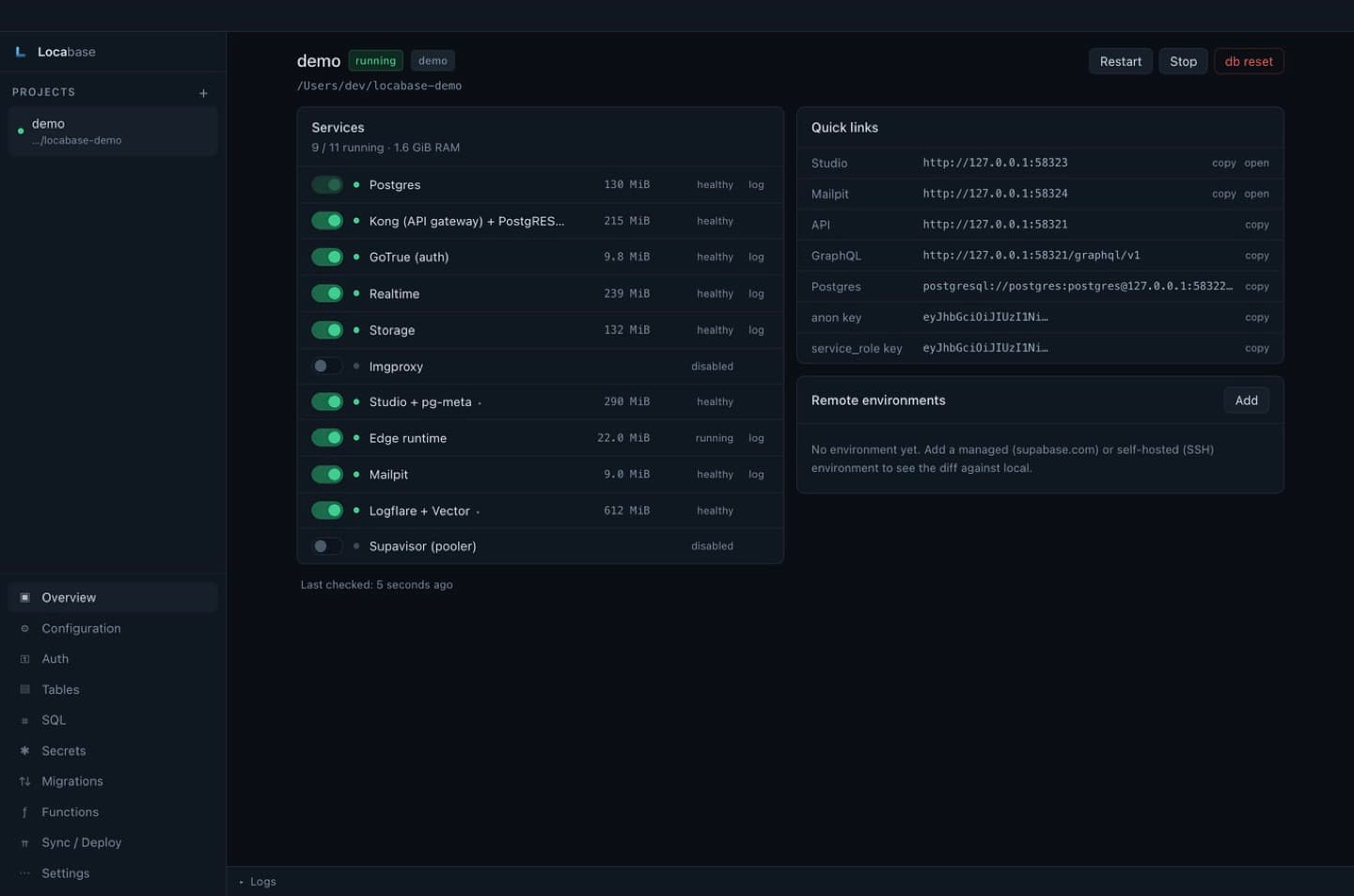Open Migrations via its up-down arrows icon
Image resolution: width=1354 pixels, height=896 pixels.
[24, 781]
